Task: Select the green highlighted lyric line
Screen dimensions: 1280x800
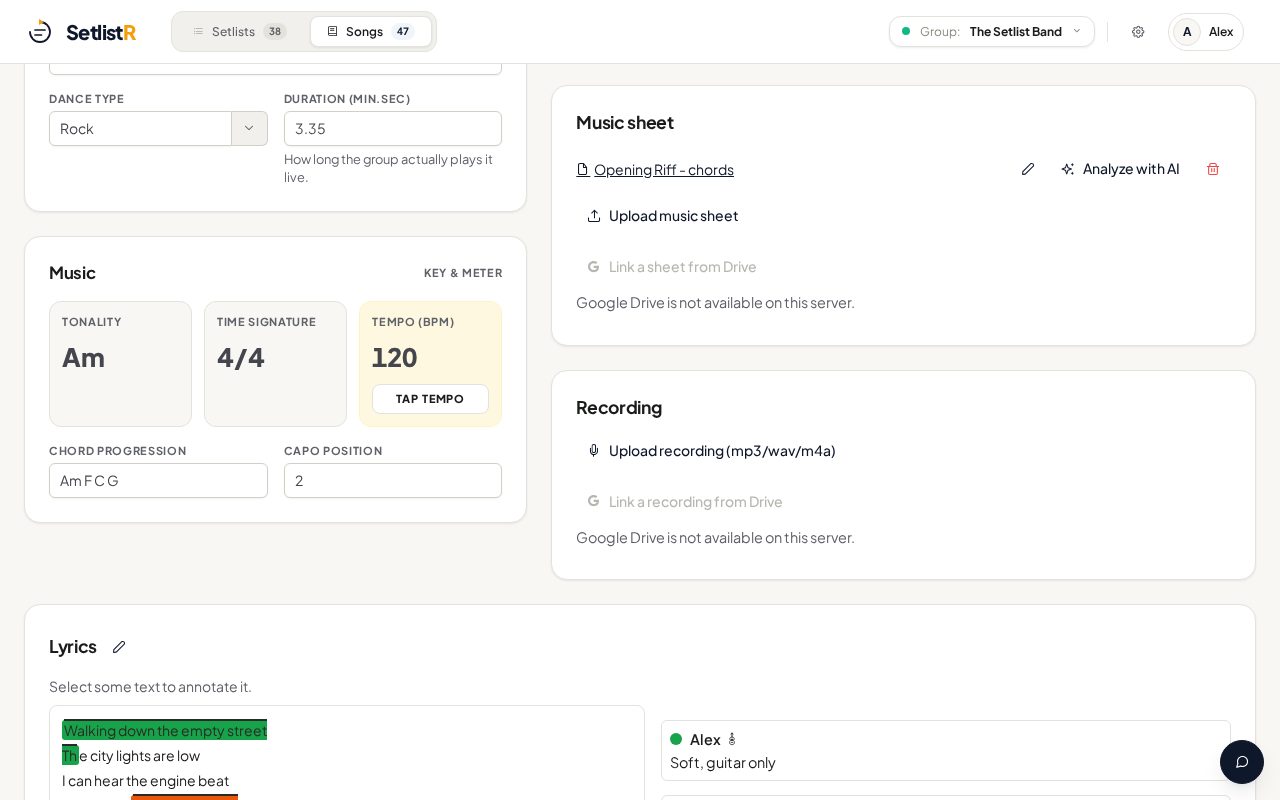Action: click(165, 730)
